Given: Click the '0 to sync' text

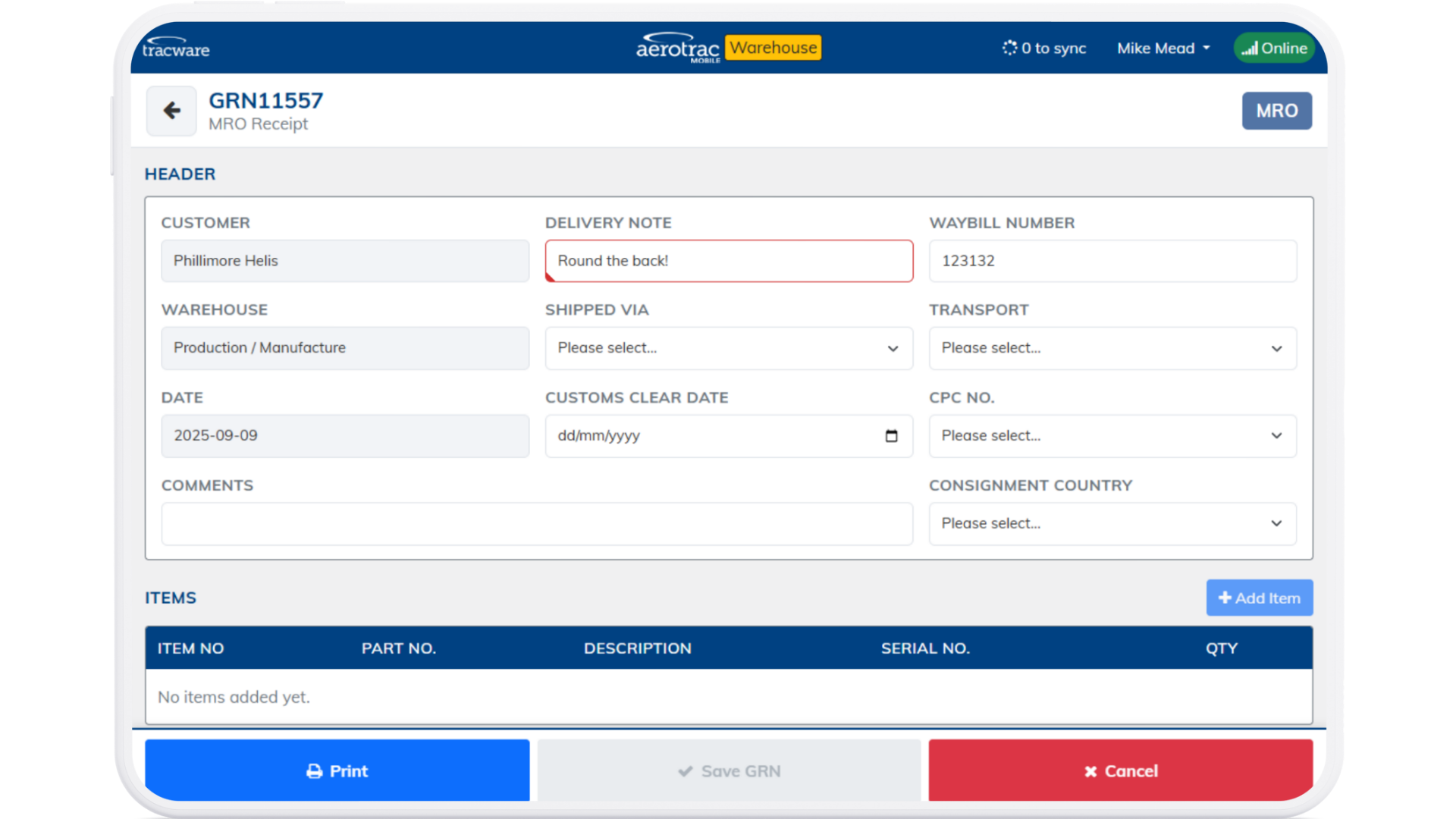Looking at the screenshot, I should pyautogui.click(x=1053, y=49).
